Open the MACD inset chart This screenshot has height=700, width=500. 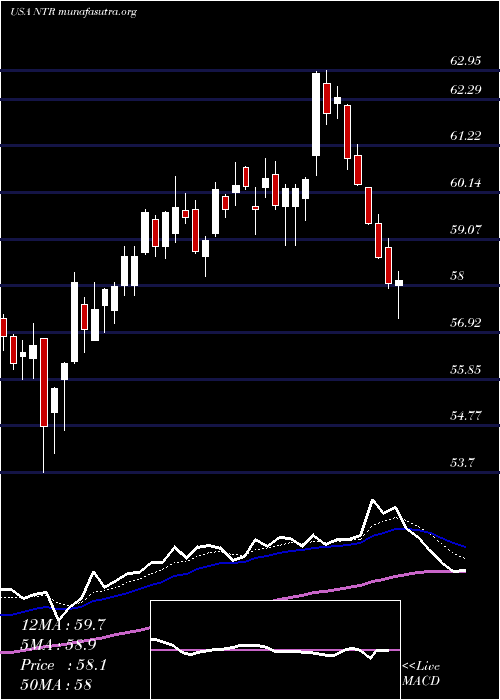275,650
